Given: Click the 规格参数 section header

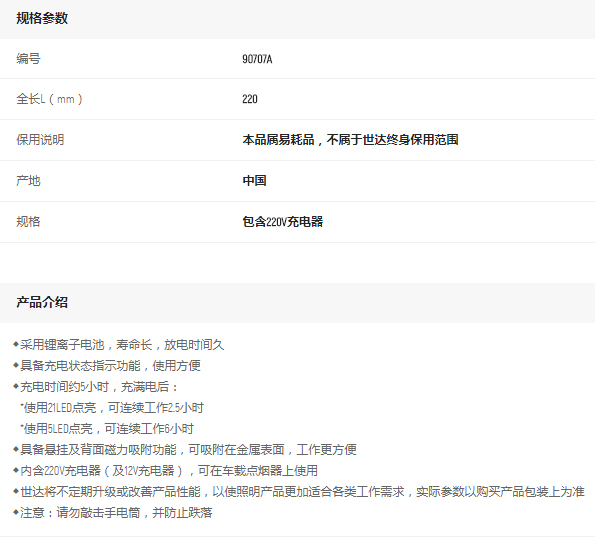Looking at the screenshot, I should coord(42,18).
